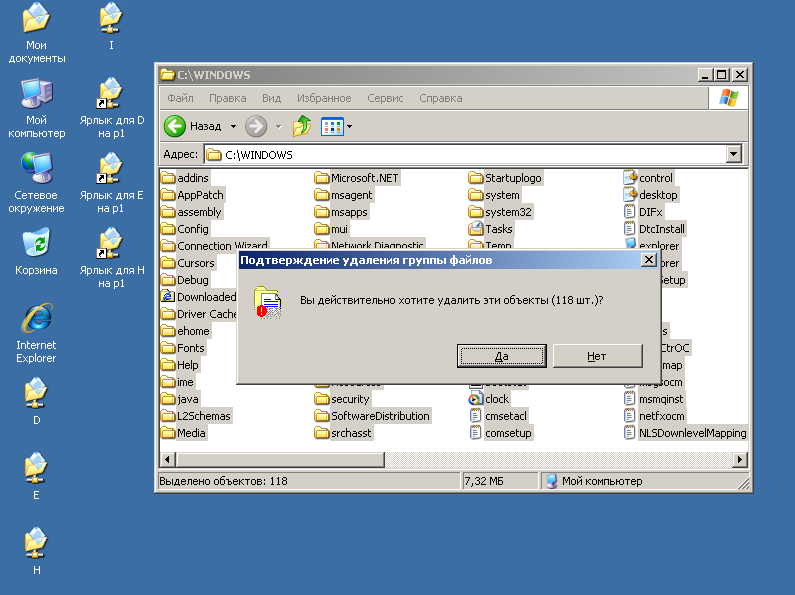Select the Ярлык для D на p1 shortcut
Image resolution: width=795 pixels, height=595 pixels.
(x=111, y=95)
